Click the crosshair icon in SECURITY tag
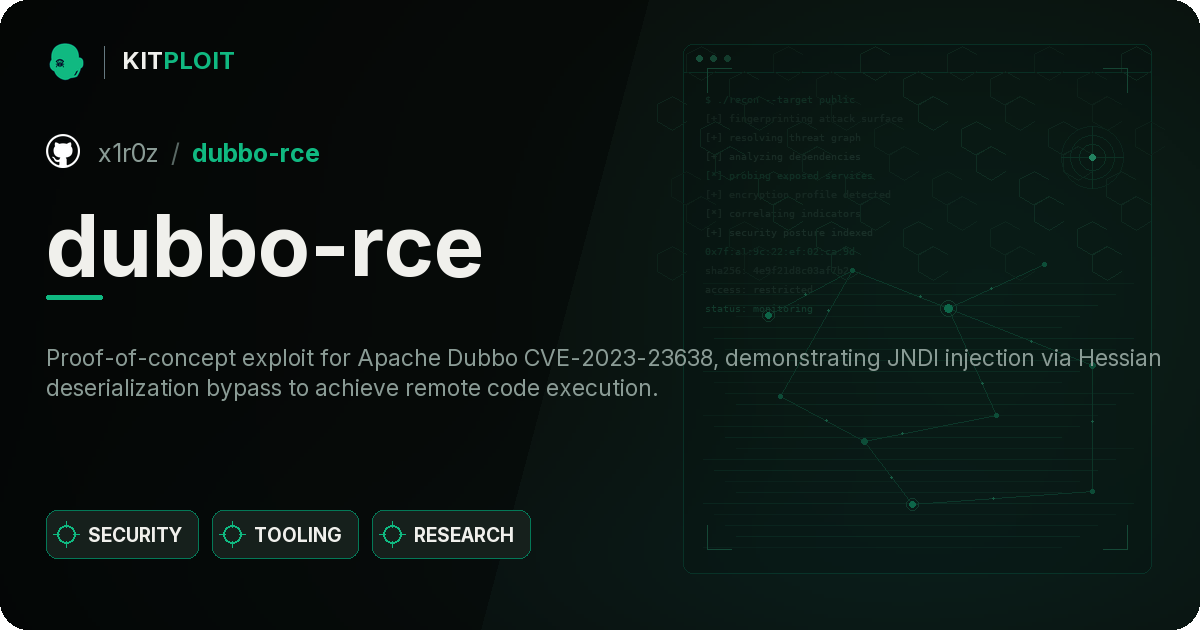Image resolution: width=1200 pixels, height=630 pixels. pos(67,535)
